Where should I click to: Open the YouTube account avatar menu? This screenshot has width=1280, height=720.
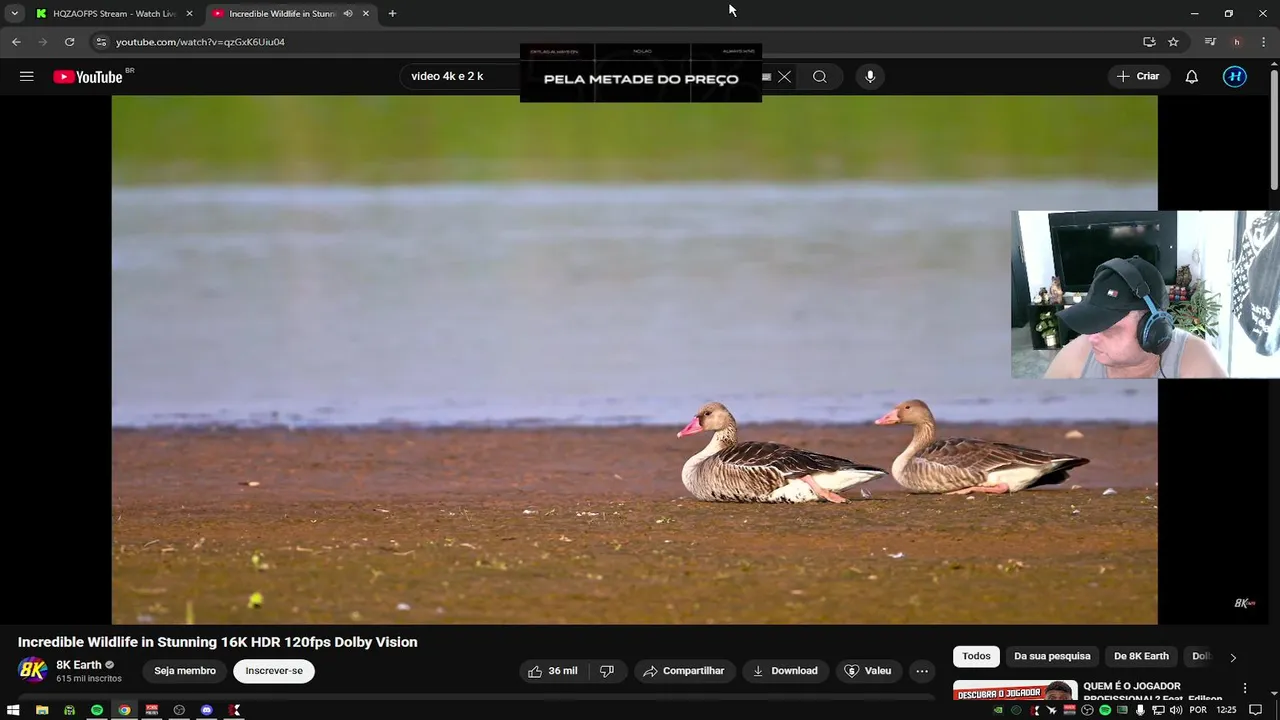1235,77
